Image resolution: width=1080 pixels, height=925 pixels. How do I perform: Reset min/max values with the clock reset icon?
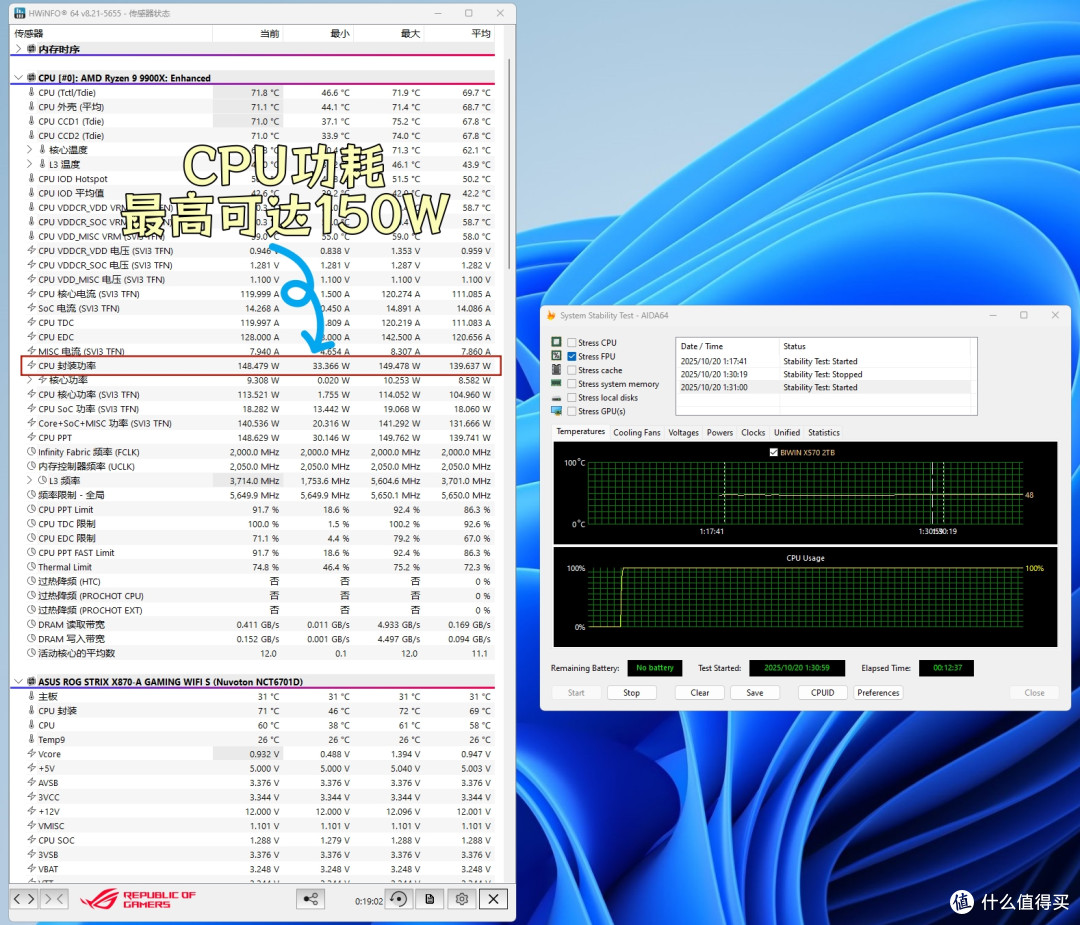[x=398, y=899]
